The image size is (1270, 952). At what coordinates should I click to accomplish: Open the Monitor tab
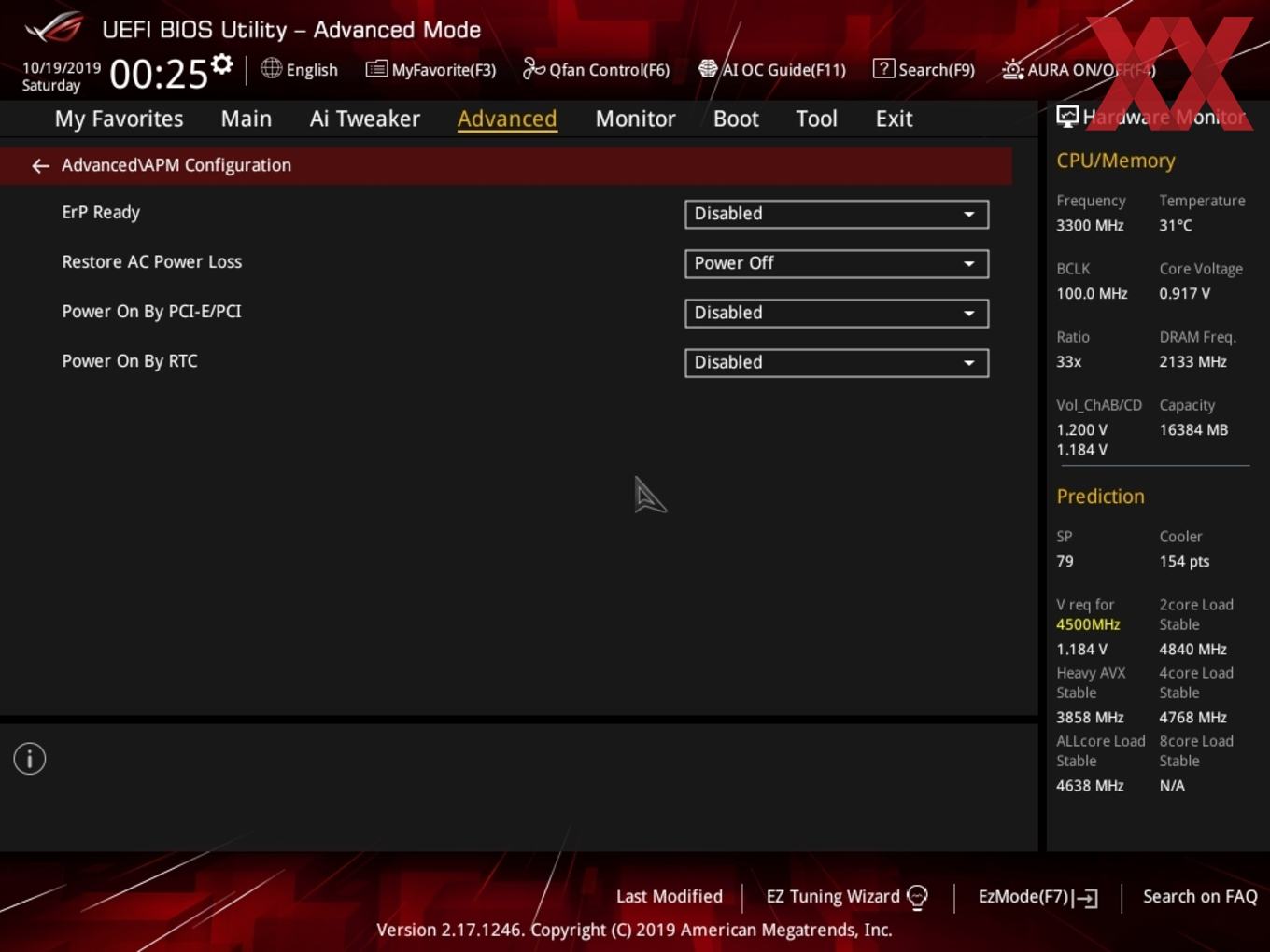point(636,119)
